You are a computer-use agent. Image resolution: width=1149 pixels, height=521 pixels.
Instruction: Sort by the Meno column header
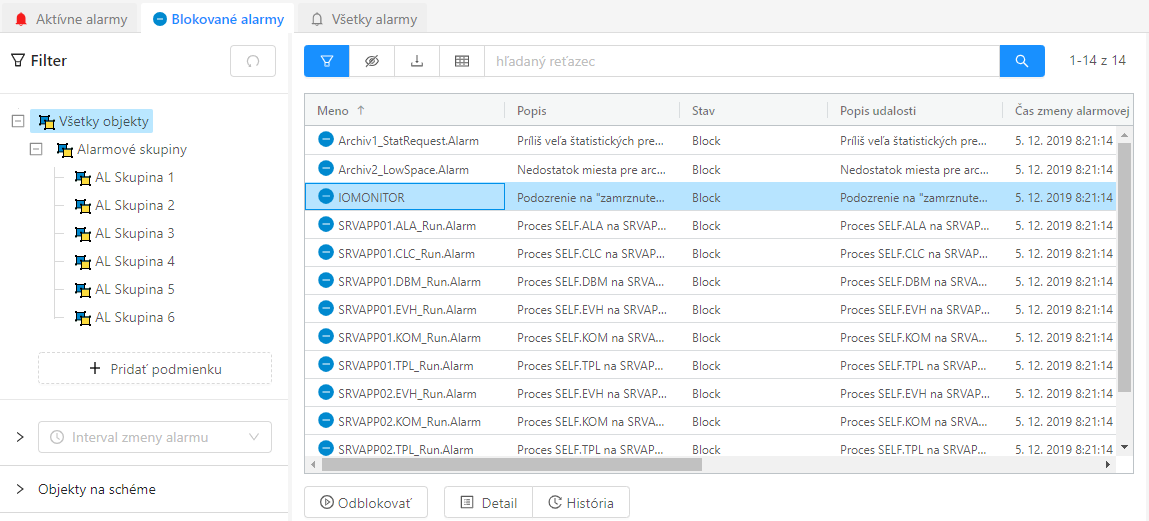point(333,111)
